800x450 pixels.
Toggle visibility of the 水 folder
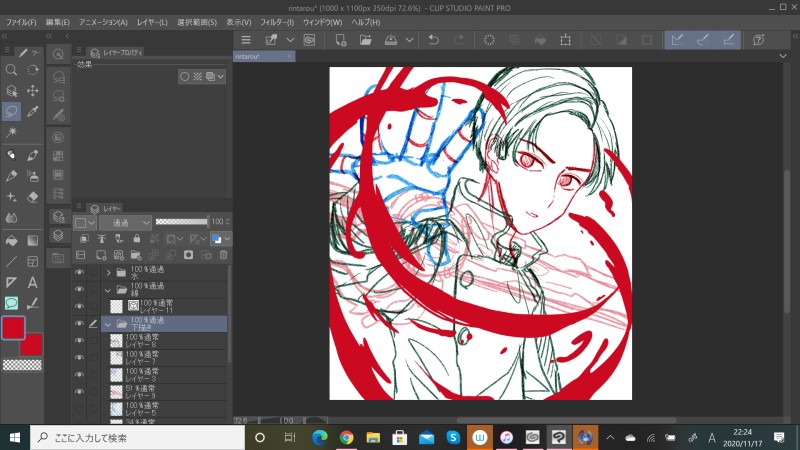(x=79, y=272)
